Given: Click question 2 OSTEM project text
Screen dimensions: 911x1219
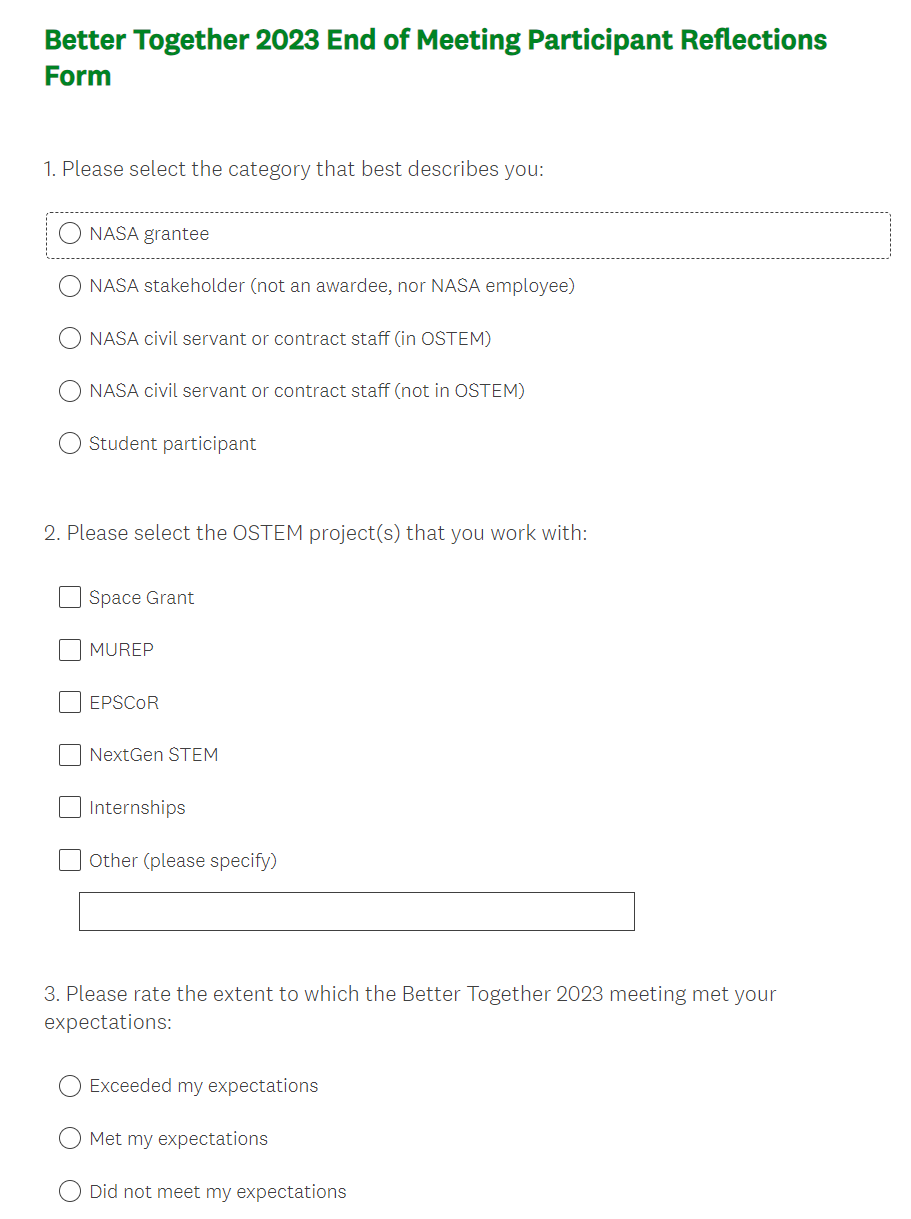Looking at the screenshot, I should 315,533.
